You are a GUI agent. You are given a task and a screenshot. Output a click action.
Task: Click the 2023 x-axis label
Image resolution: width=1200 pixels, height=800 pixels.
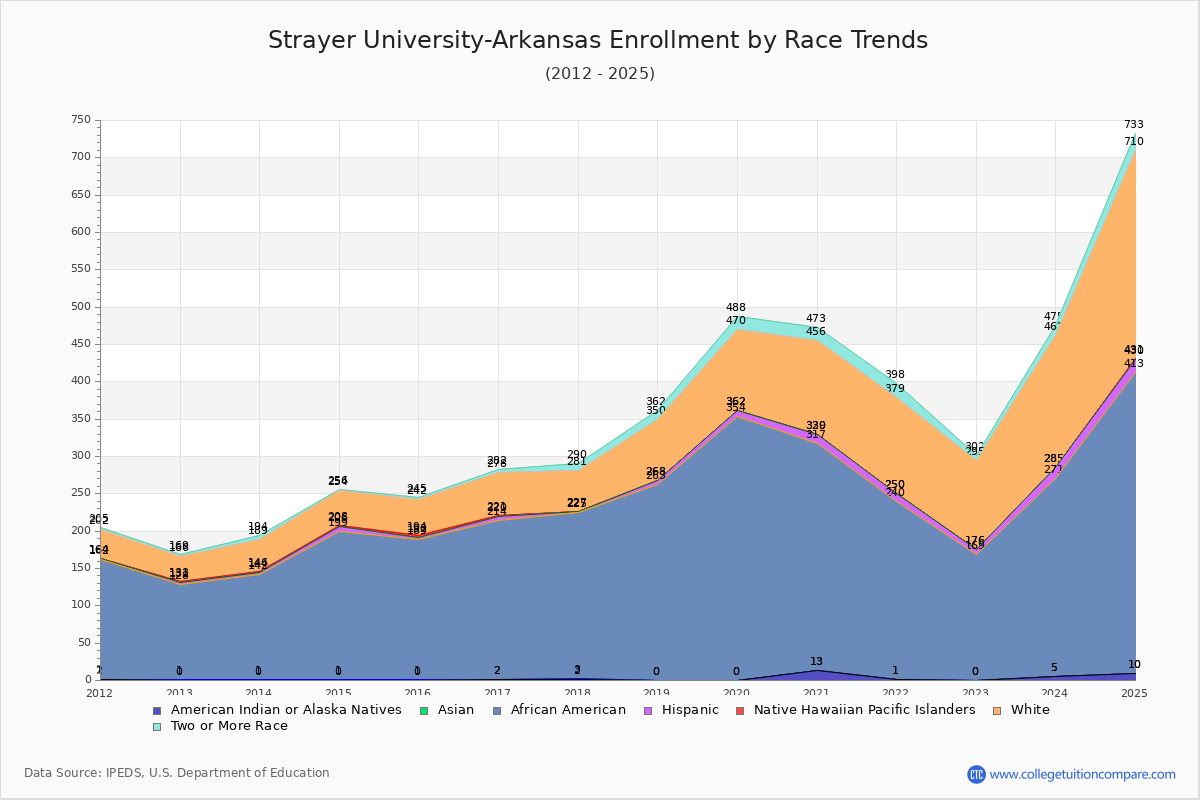(x=975, y=693)
